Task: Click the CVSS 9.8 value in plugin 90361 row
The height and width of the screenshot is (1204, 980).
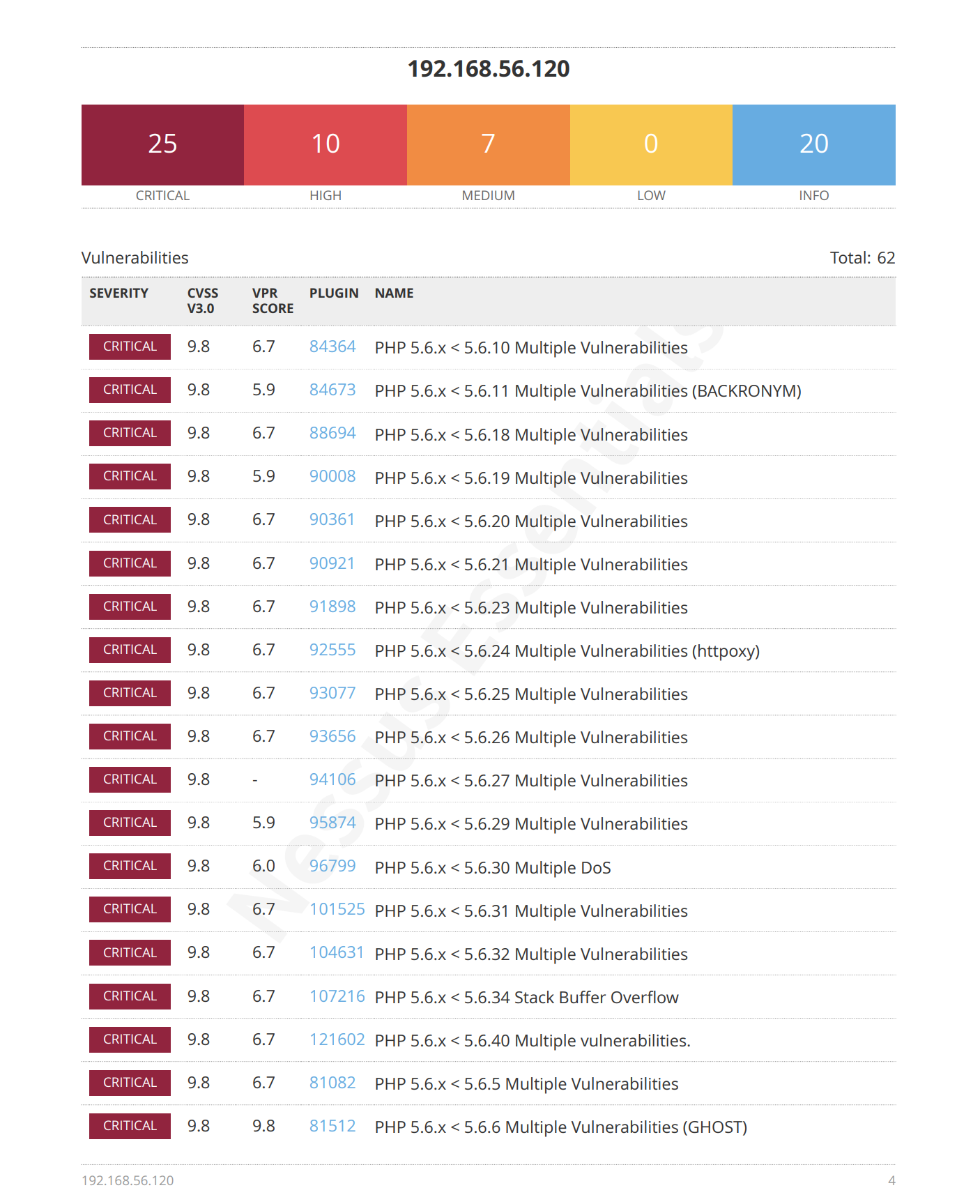Action: coord(199,519)
